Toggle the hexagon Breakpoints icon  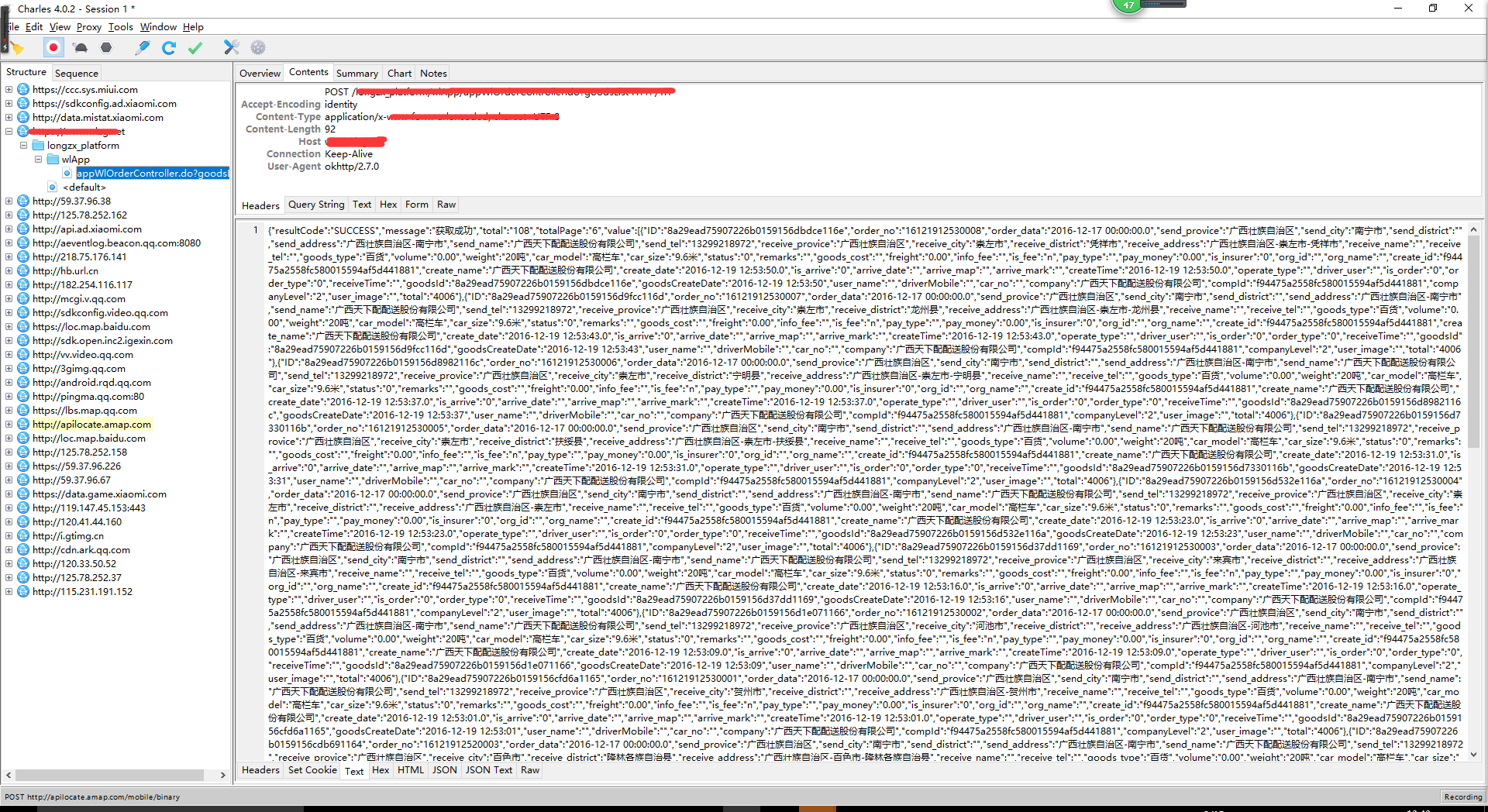[107, 48]
